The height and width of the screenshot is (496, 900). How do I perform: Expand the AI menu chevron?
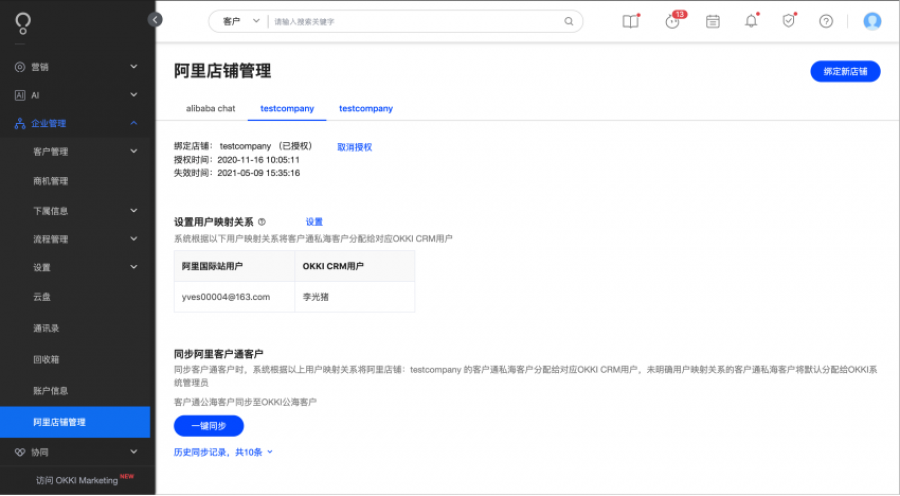point(134,95)
